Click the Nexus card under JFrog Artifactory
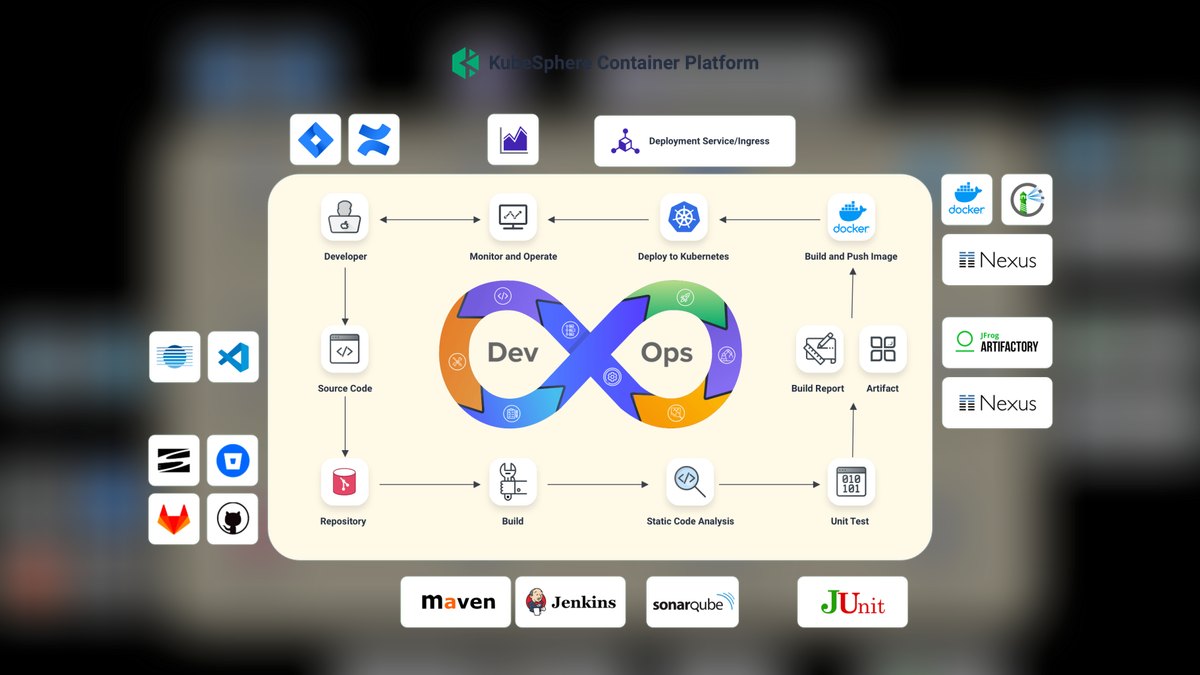 [997, 403]
